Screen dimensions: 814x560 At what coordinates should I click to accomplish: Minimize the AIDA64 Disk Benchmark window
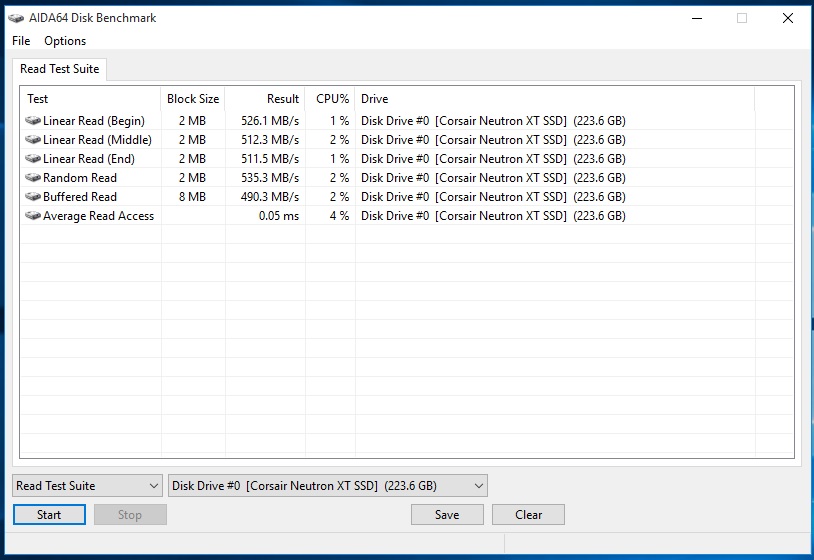tap(697, 18)
